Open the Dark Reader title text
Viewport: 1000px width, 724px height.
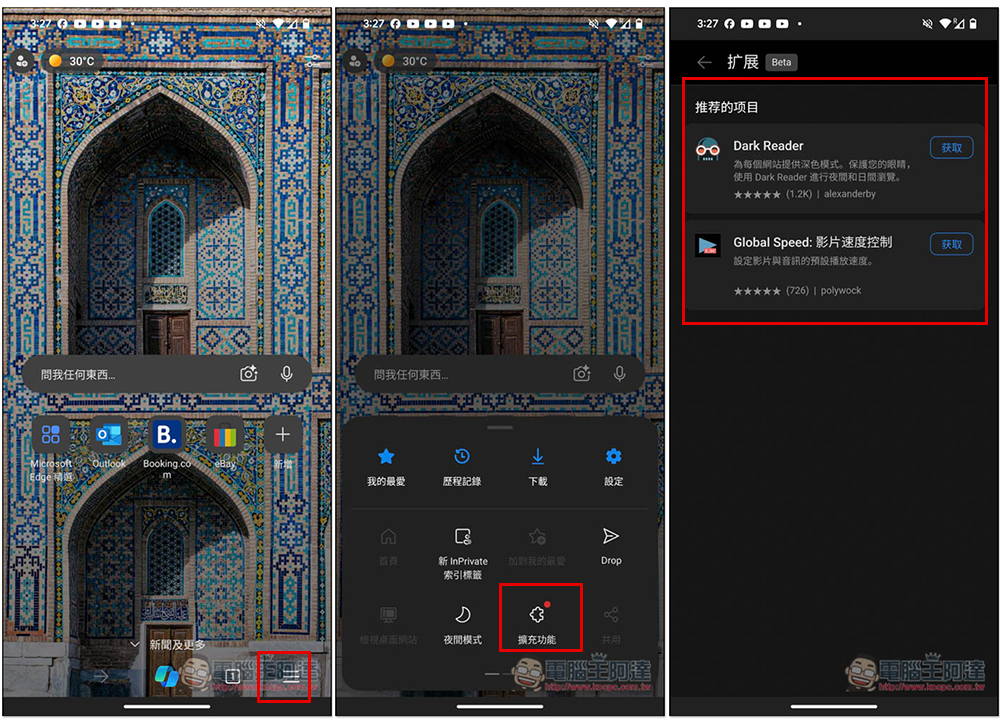coord(768,145)
